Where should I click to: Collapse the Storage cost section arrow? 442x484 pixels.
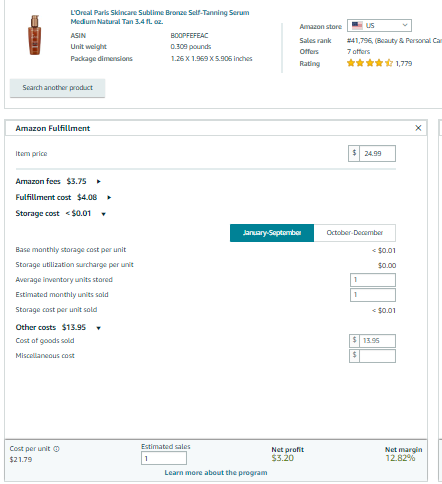tap(103, 214)
